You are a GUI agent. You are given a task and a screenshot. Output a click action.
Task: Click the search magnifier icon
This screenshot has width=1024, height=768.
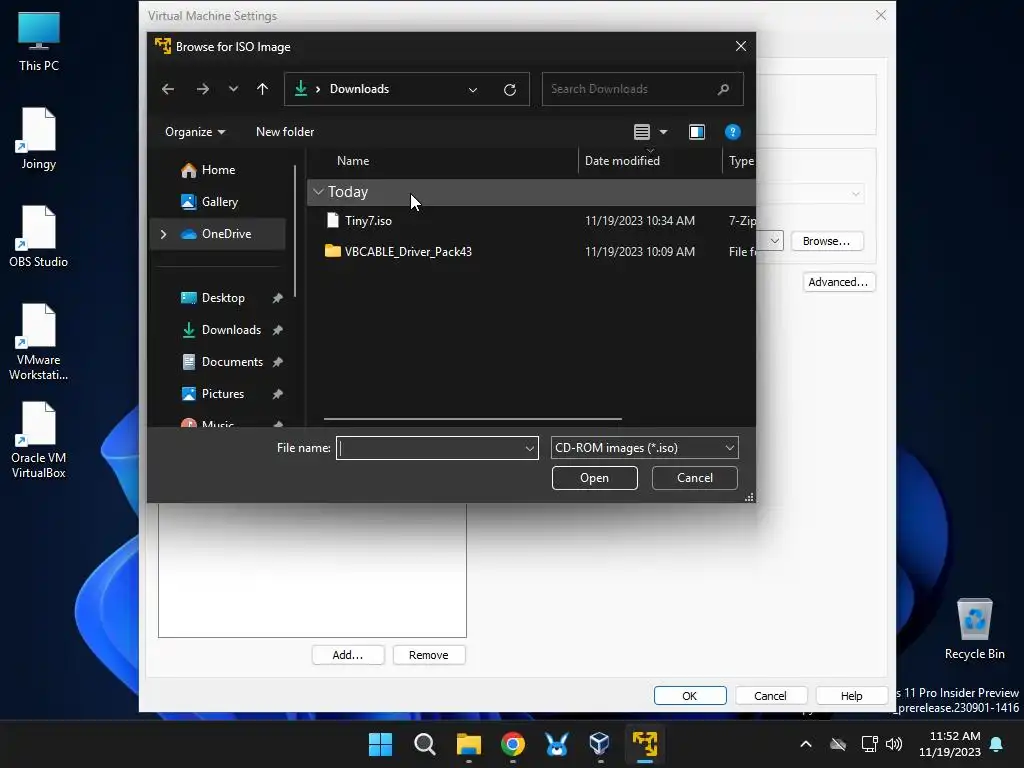pyautogui.click(x=724, y=89)
